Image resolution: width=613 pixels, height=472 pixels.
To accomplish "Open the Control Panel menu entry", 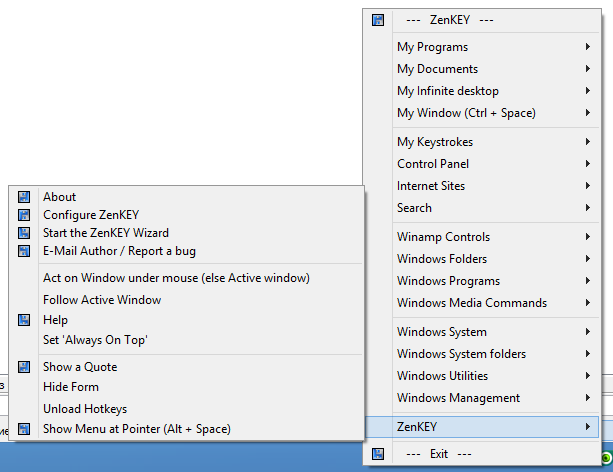I will (432, 164).
